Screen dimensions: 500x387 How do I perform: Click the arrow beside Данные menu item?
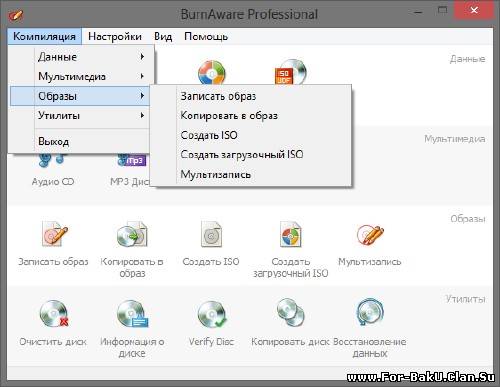(x=142, y=57)
